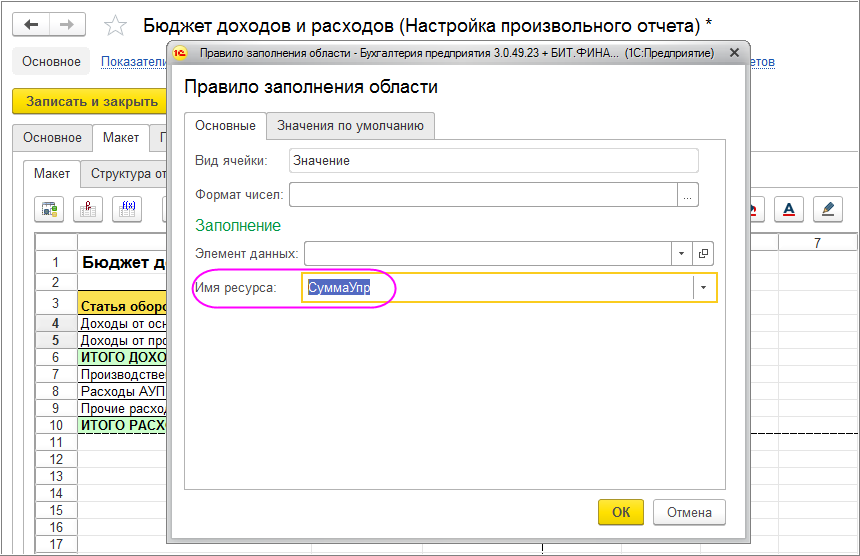Close the Правило заполнения области dialog
Screen dimensions: 860x556
734,52
